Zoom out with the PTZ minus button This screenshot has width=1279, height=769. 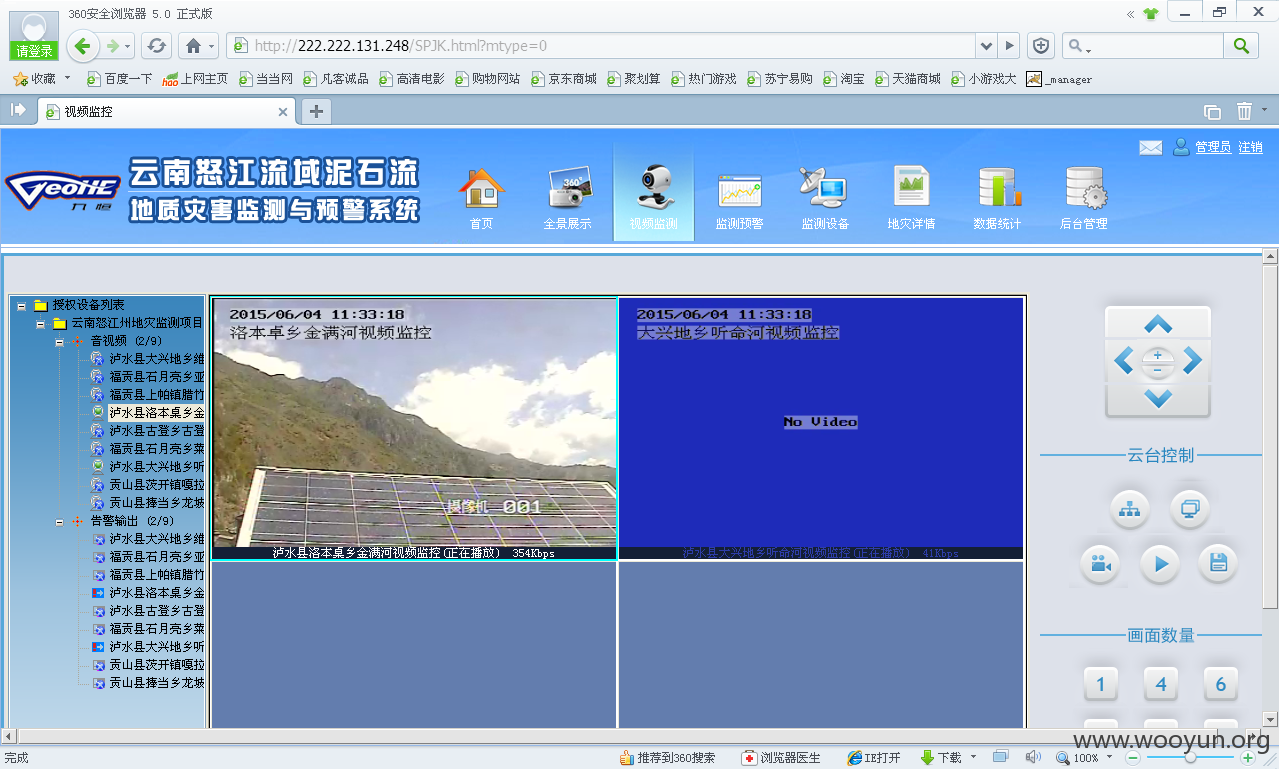tap(1157, 369)
